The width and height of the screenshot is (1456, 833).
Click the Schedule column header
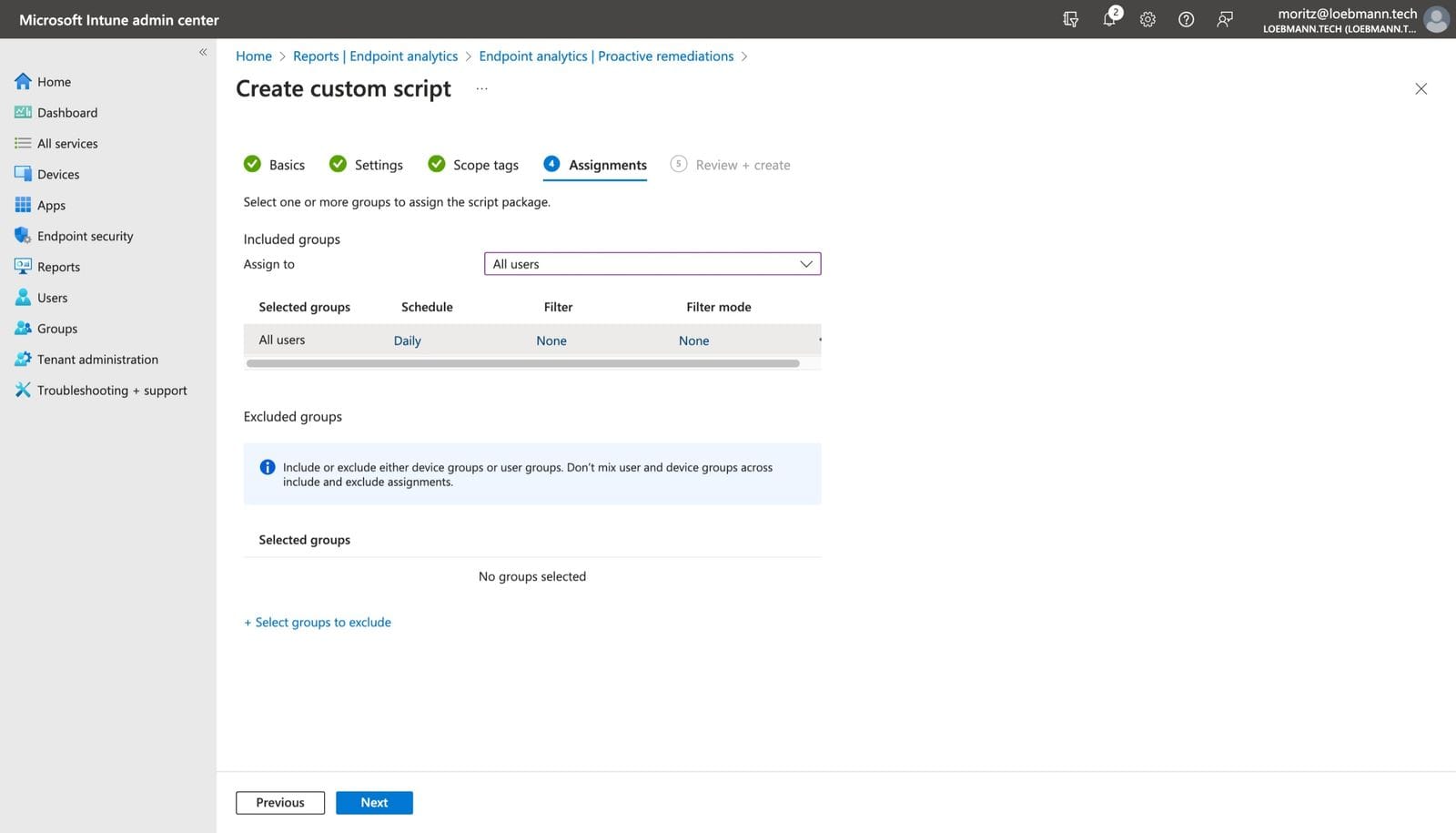pyautogui.click(x=427, y=307)
